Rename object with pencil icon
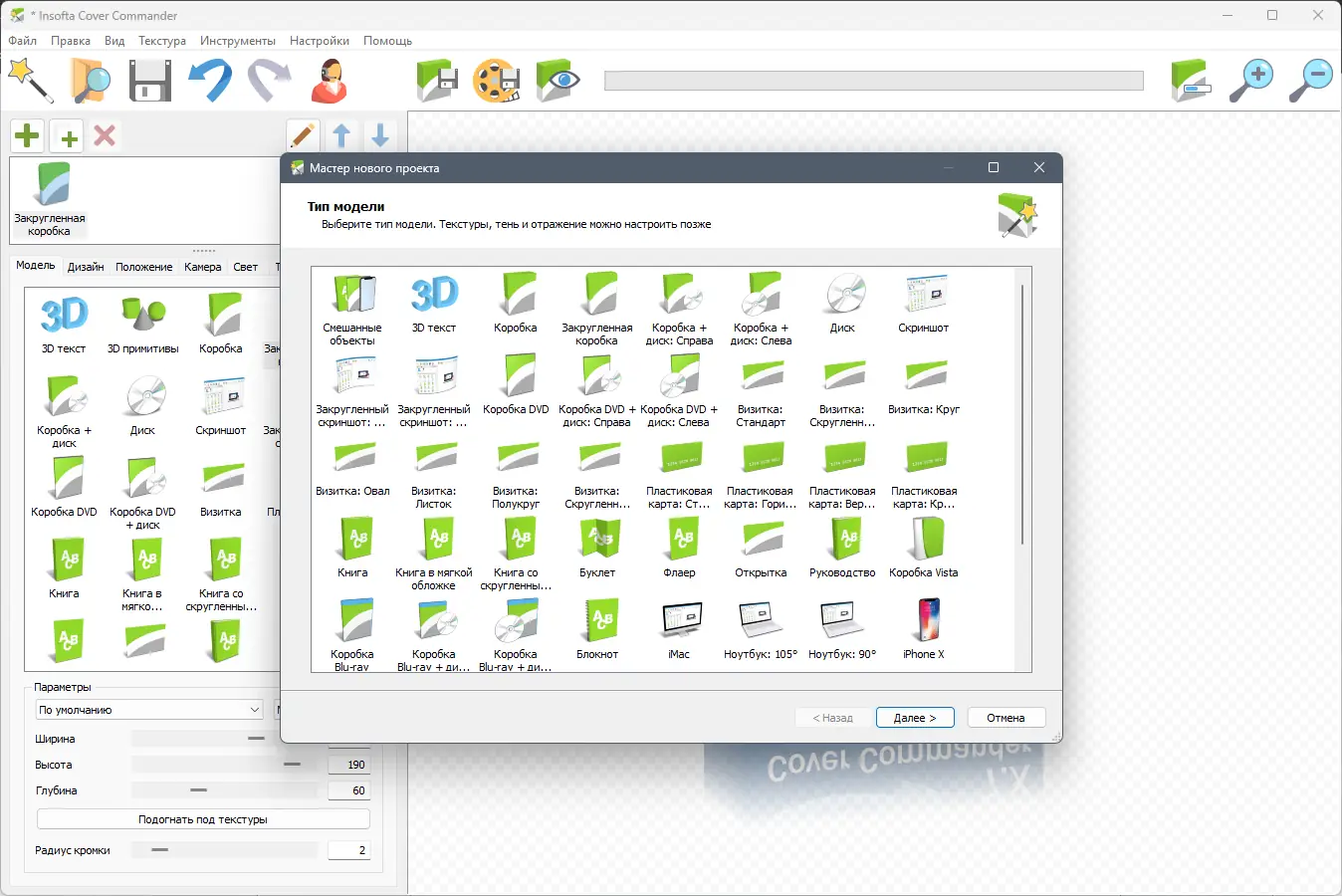The height and width of the screenshot is (896, 1342). [x=303, y=135]
